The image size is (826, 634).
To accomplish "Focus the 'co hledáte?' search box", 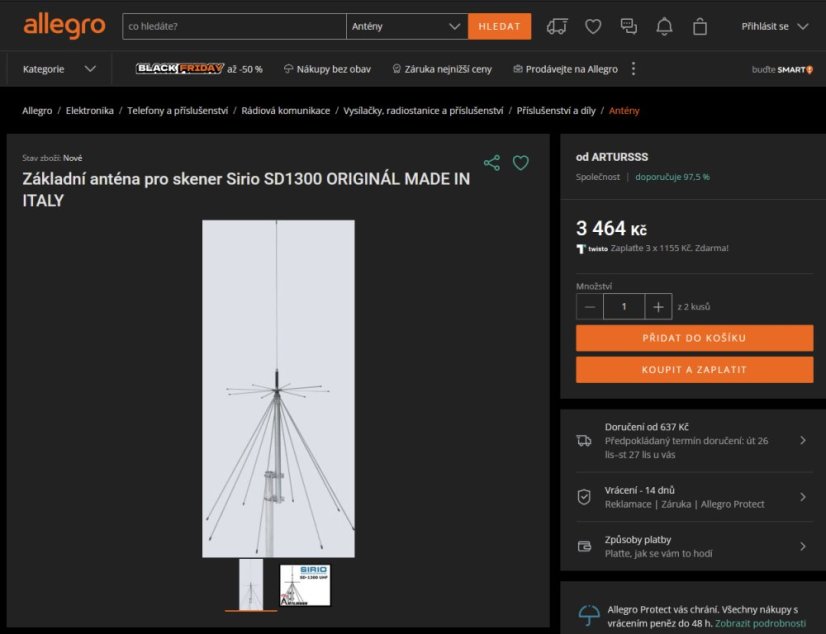I will [x=234, y=26].
